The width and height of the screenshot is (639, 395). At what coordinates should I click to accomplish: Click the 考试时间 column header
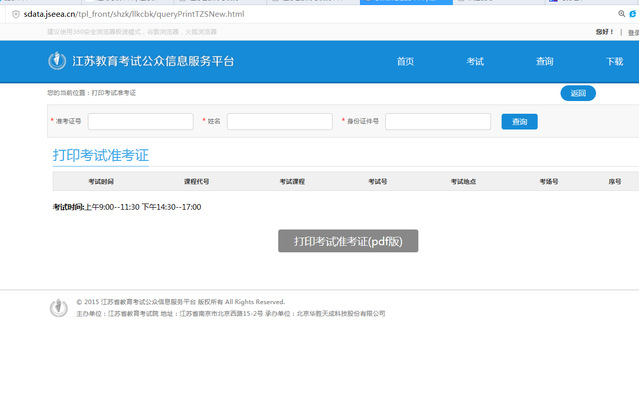click(x=101, y=181)
